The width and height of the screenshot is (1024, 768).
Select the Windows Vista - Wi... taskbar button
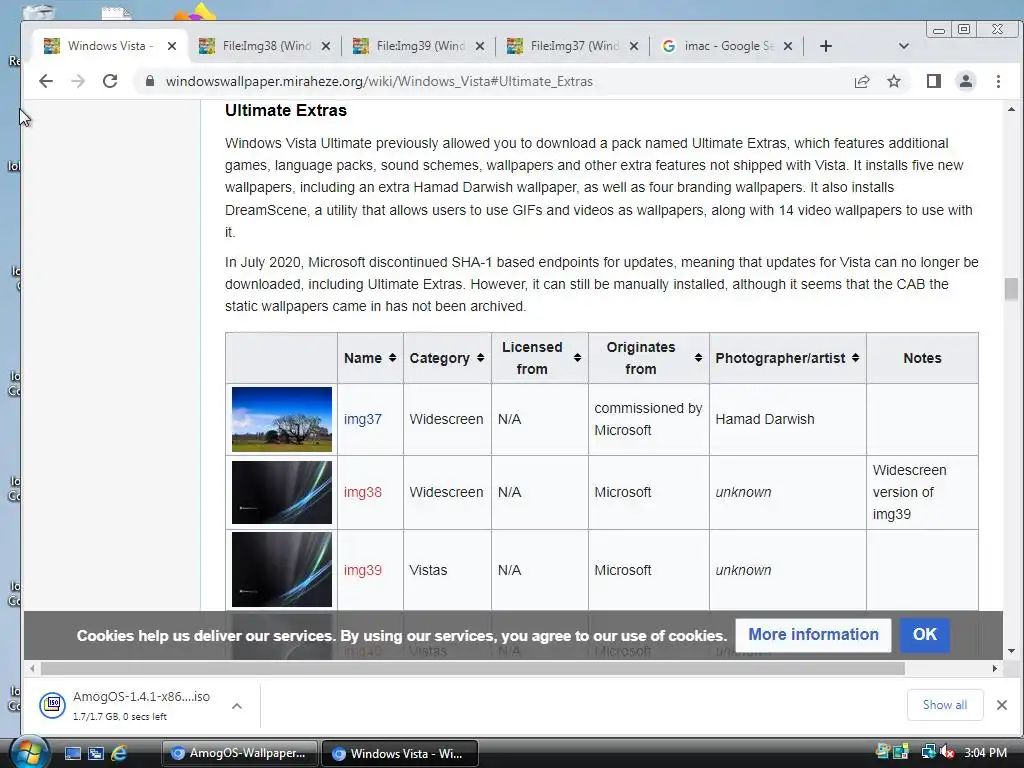(x=400, y=753)
